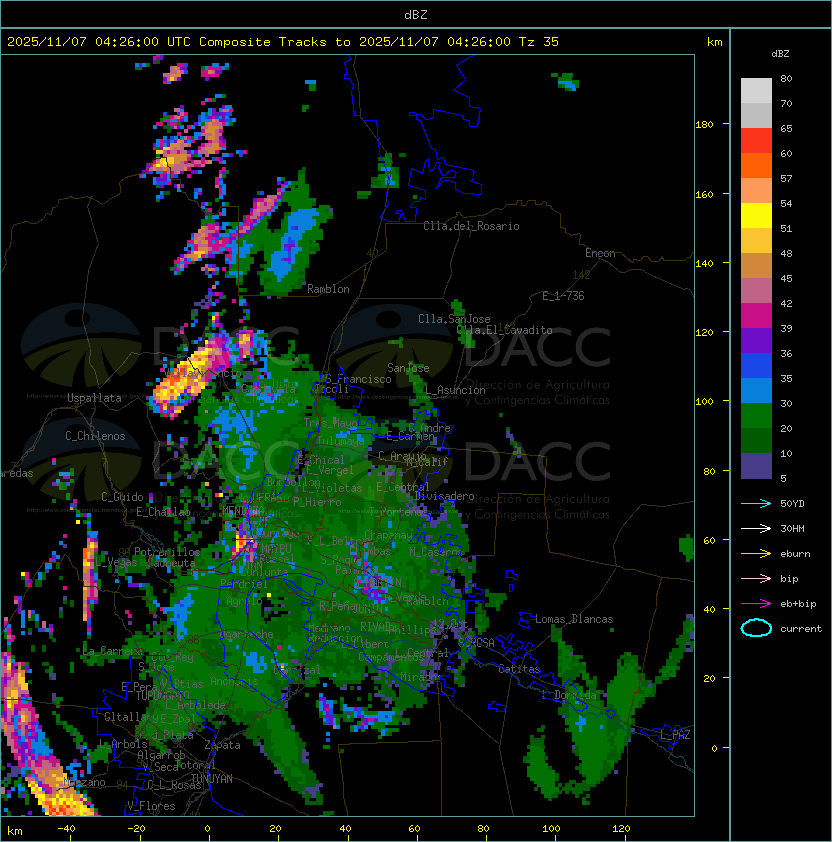Click the 'km' label at top-right of map
Viewport: 832px width, 842px height.
point(714,42)
